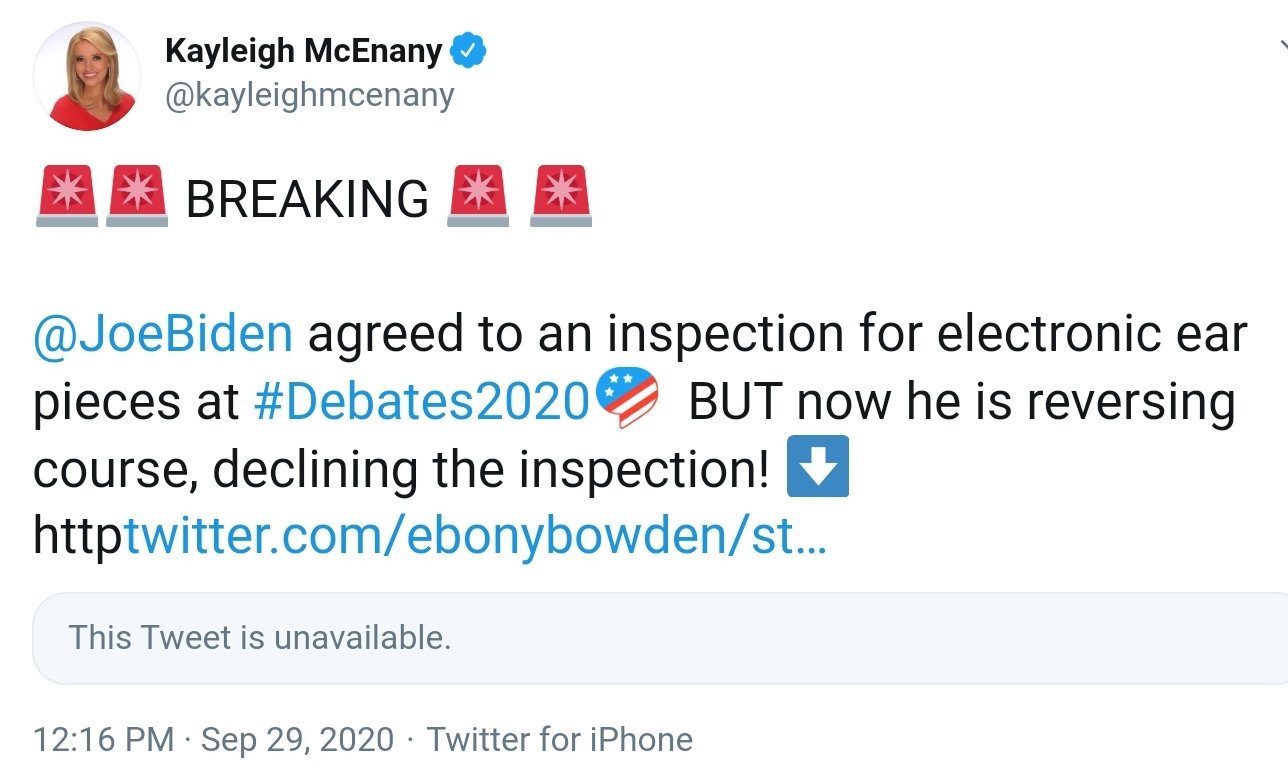Click the second siren emoji before BREAKING
The image size is (1288, 782).
point(136,197)
